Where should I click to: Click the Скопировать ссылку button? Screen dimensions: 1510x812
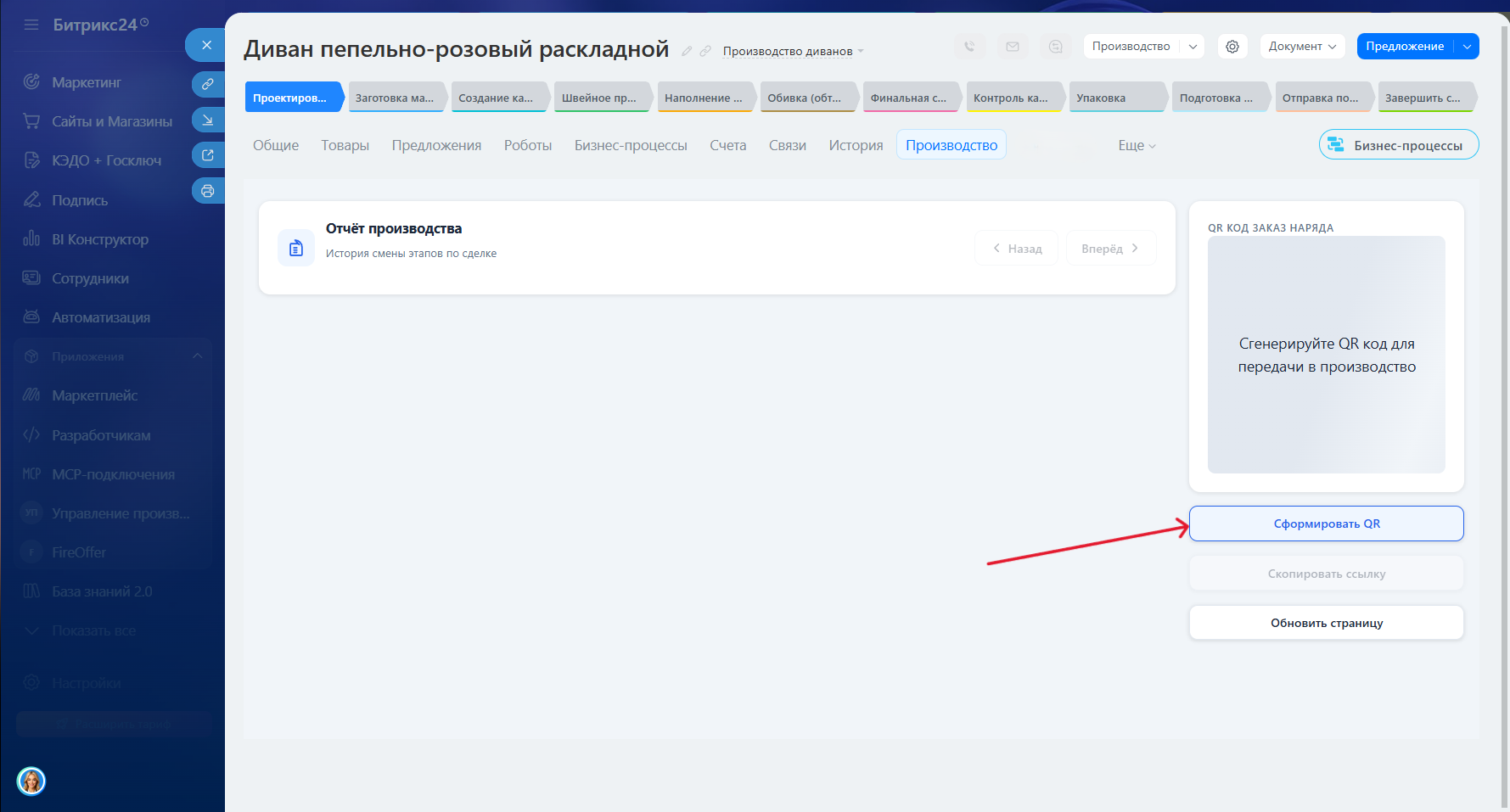coord(1327,574)
